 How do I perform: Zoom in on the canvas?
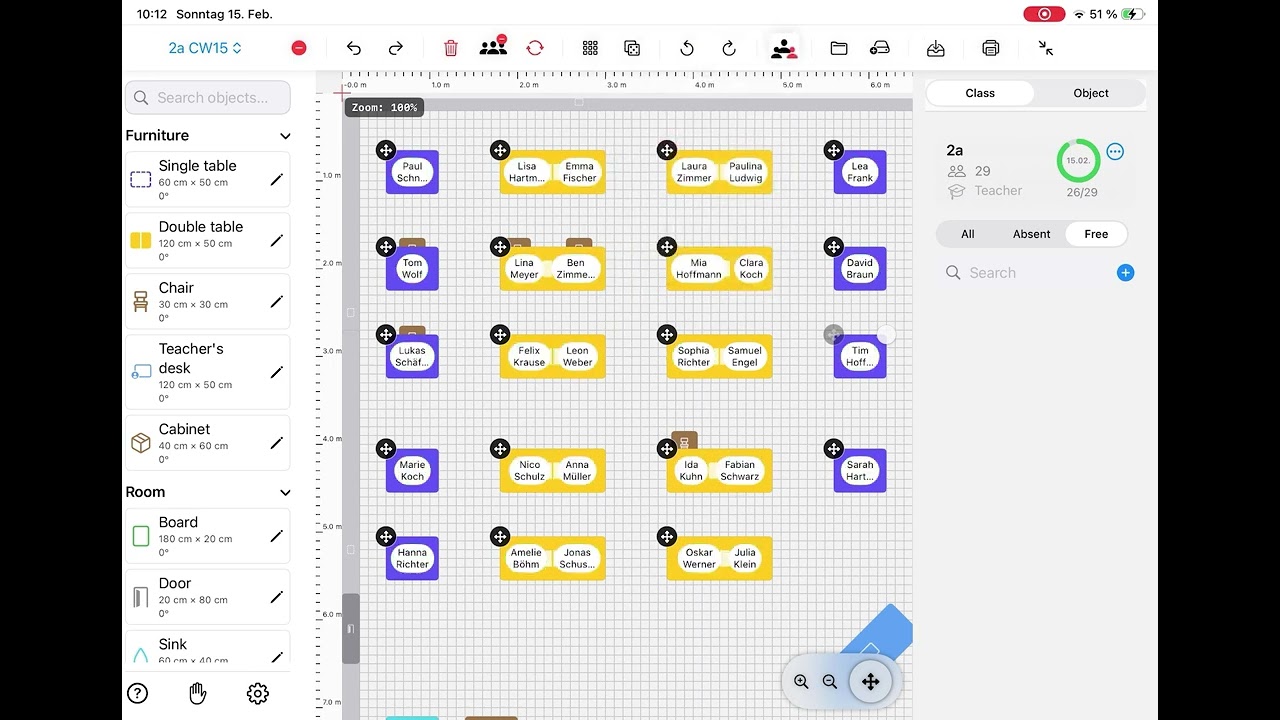[801, 682]
